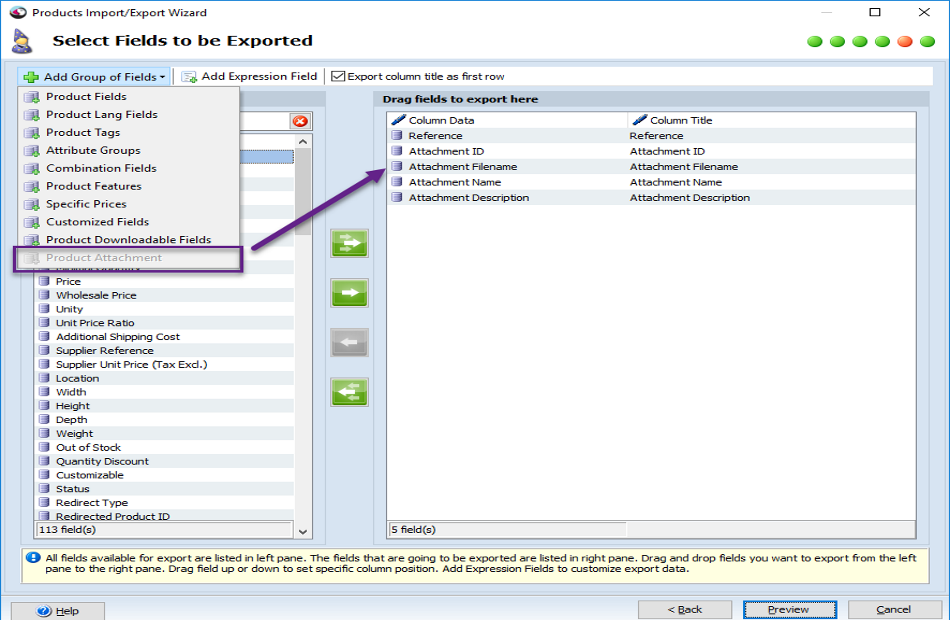Click icon next to Price field
Screen dimensions: 950x620
coord(44,281)
